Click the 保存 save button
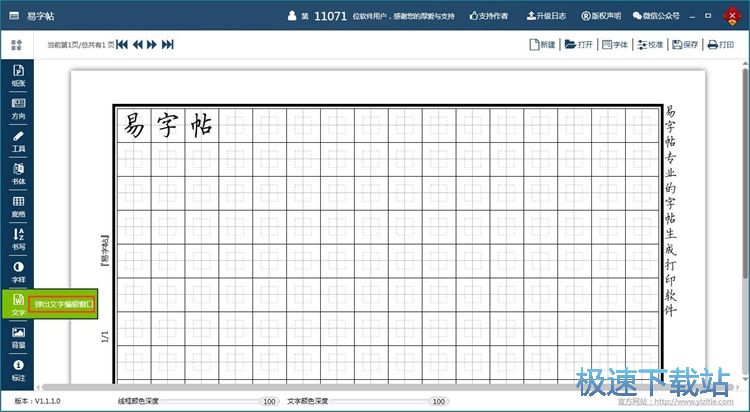This screenshot has width=750, height=412. coord(685,44)
